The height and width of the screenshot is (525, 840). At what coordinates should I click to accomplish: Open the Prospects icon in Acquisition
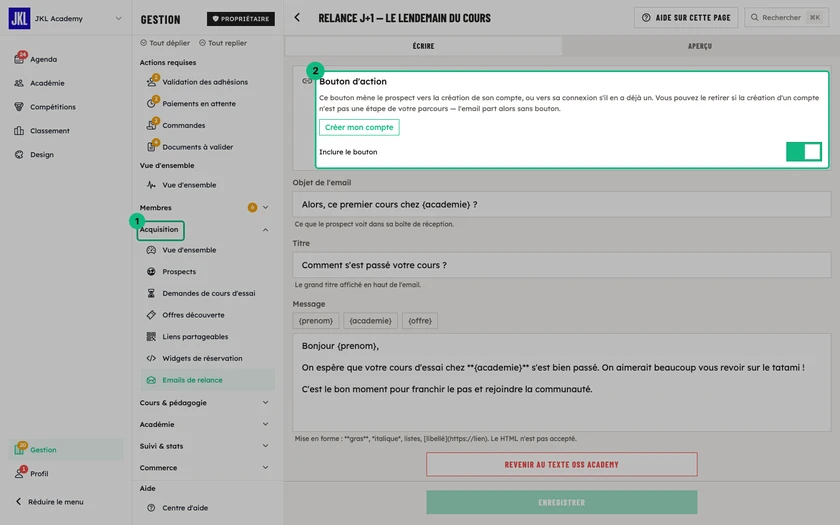point(151,272)
